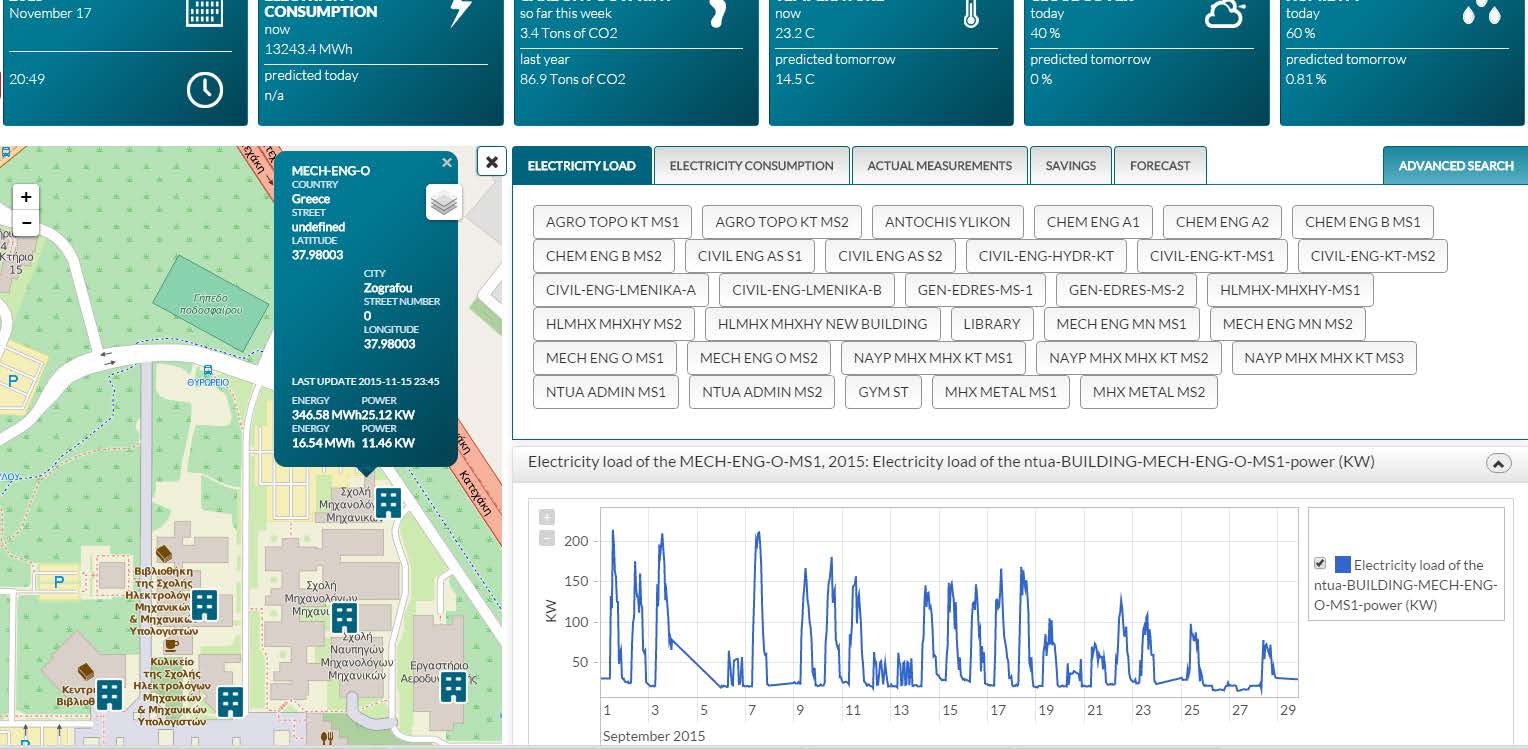Select MHX METAL MS1 building
1528x749 pixels.
(1001, 392)
